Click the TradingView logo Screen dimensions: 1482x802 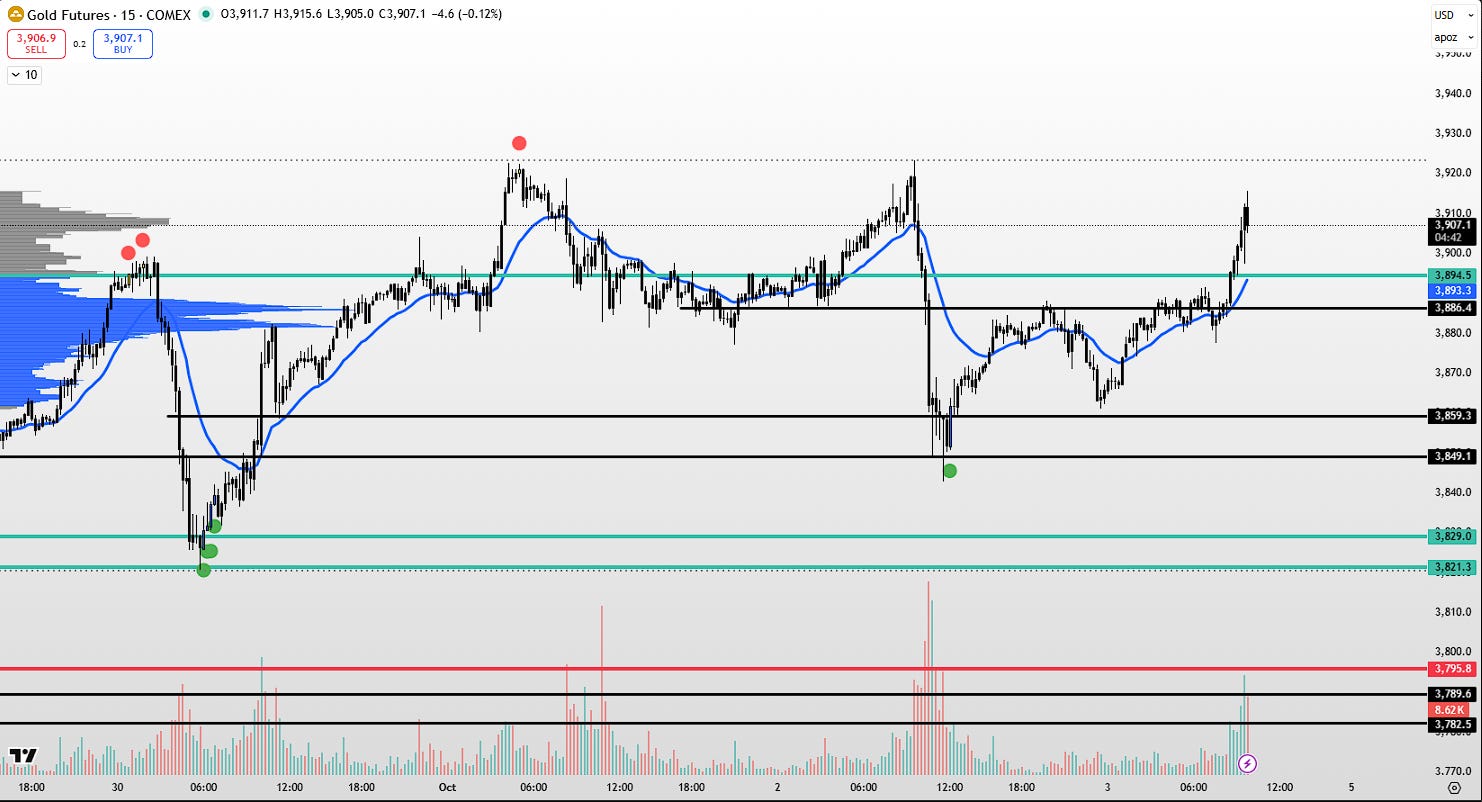click(23, 757)
